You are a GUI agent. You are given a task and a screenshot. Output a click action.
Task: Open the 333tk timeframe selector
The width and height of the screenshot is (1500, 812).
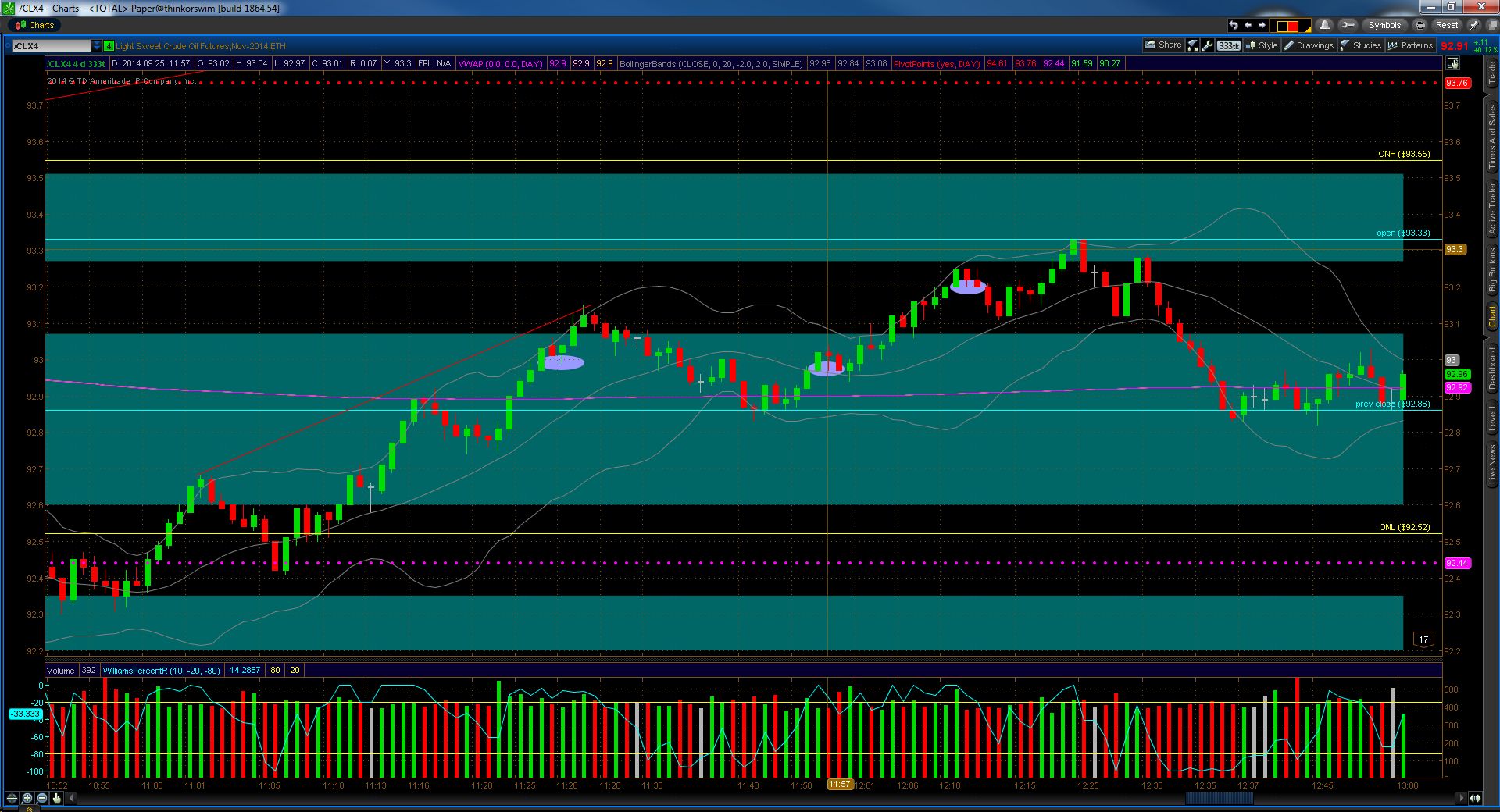coord(1229,45)
